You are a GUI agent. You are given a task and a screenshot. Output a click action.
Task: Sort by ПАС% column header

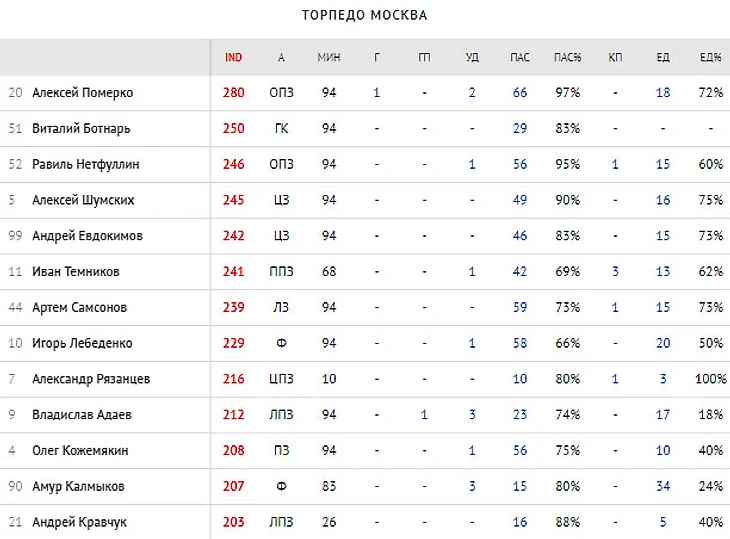click(x=568, y=57)
